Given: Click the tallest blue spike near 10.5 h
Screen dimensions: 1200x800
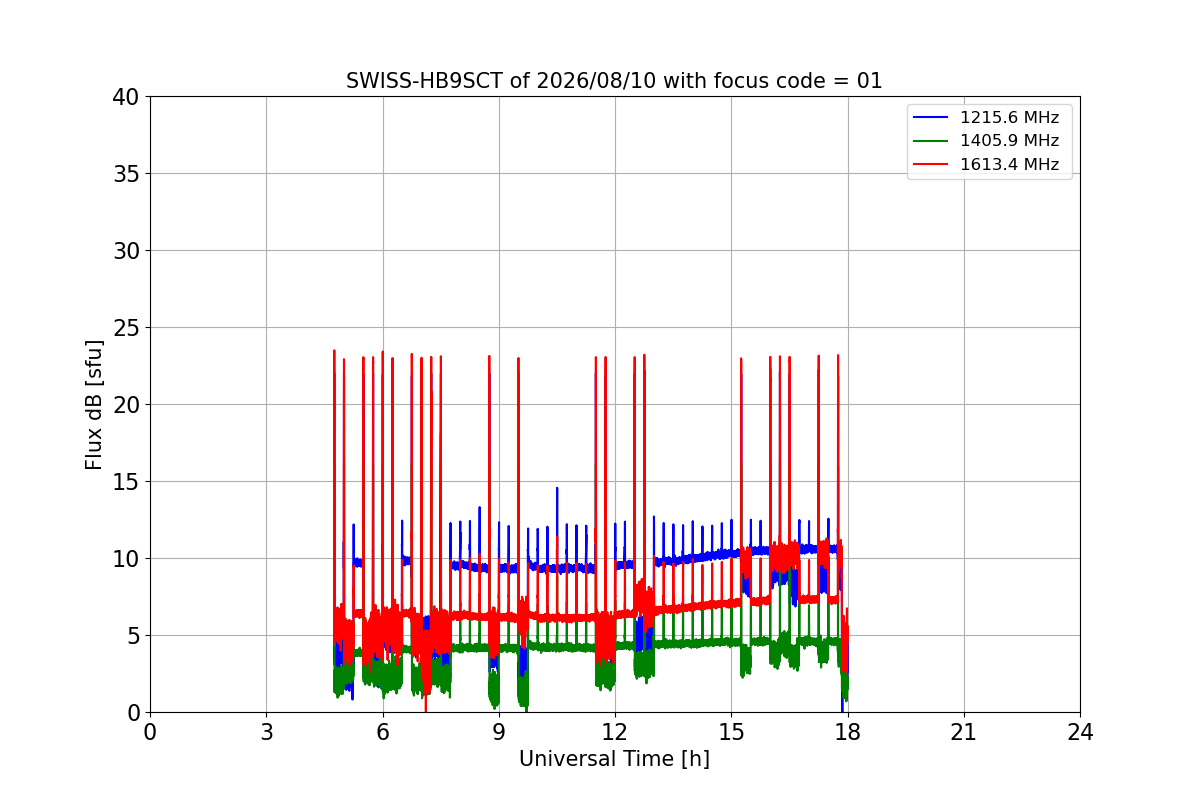Looking at the screenshot, I should [557, 510].
